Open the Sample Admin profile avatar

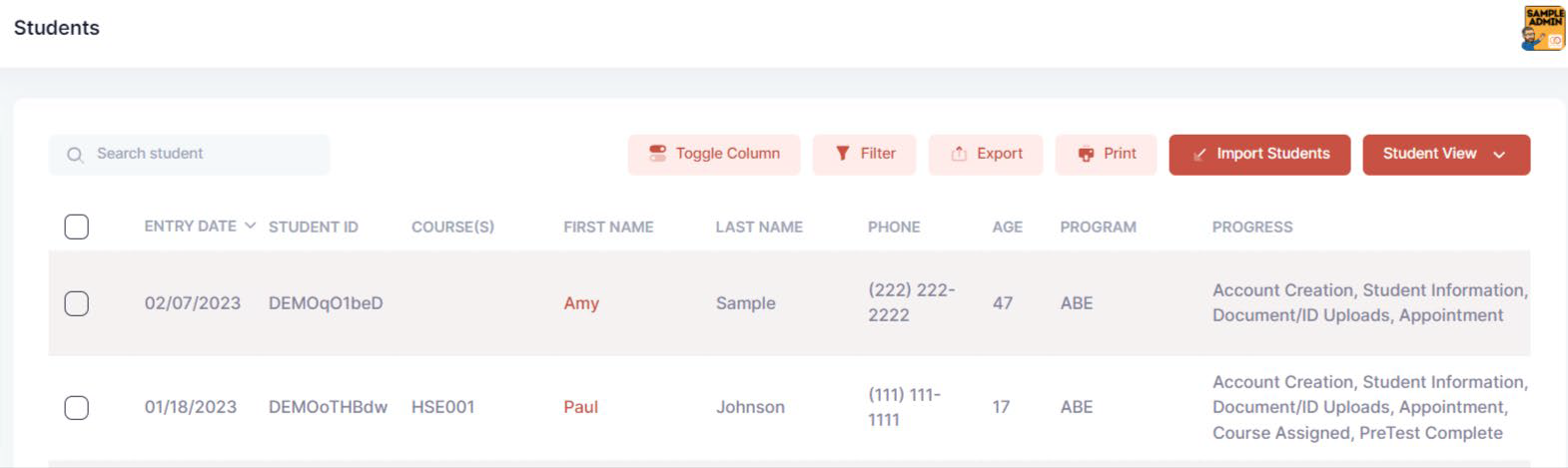[x=1543, y=28]
